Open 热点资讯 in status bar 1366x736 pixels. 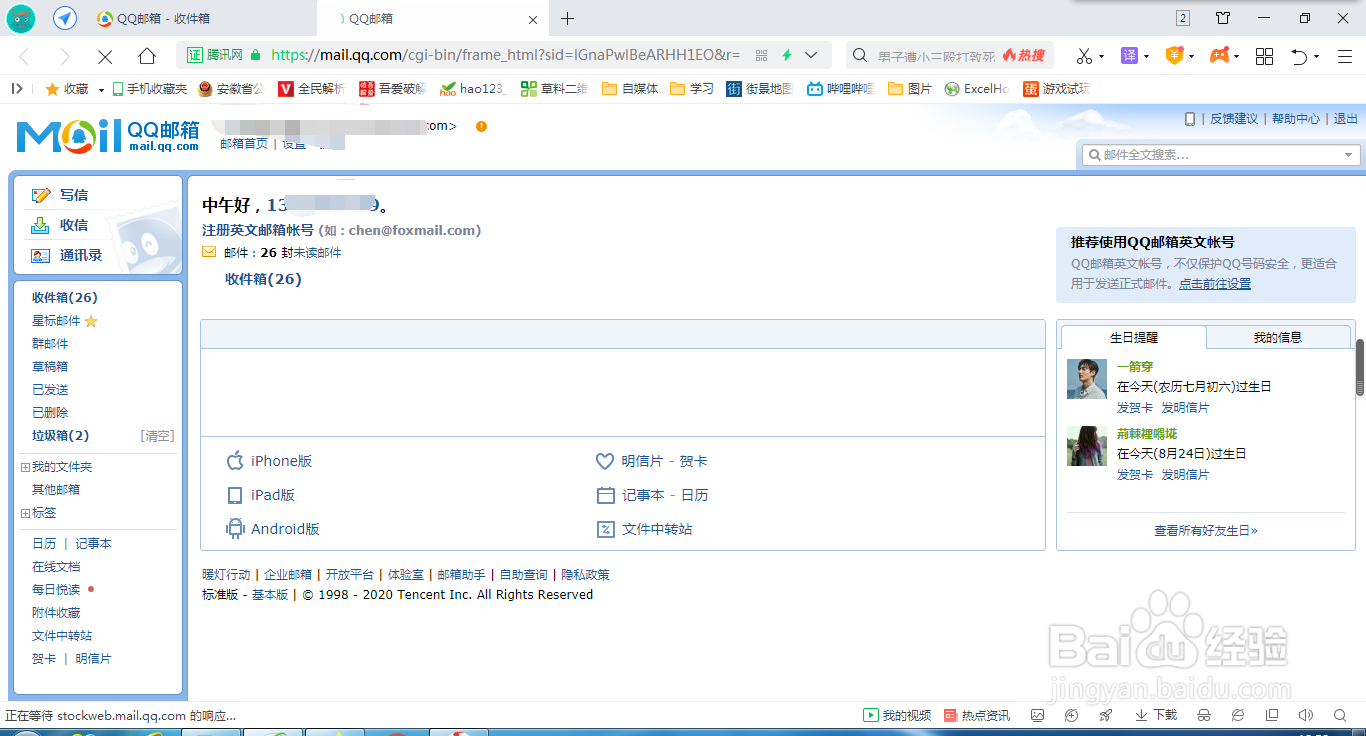click(977, 715)
